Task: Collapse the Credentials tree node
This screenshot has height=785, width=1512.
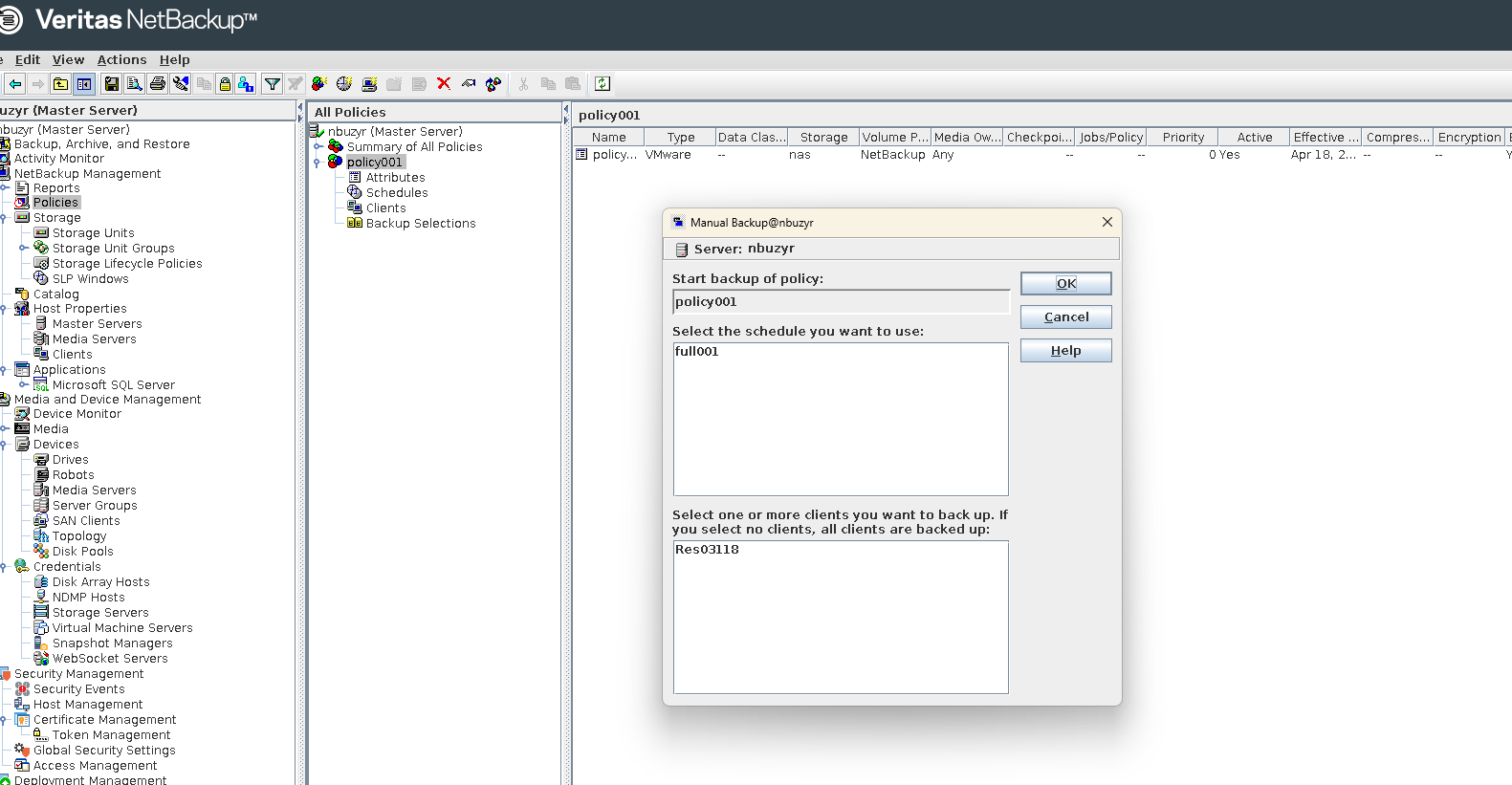Action: pyautogui.click(x=4, y=567)
